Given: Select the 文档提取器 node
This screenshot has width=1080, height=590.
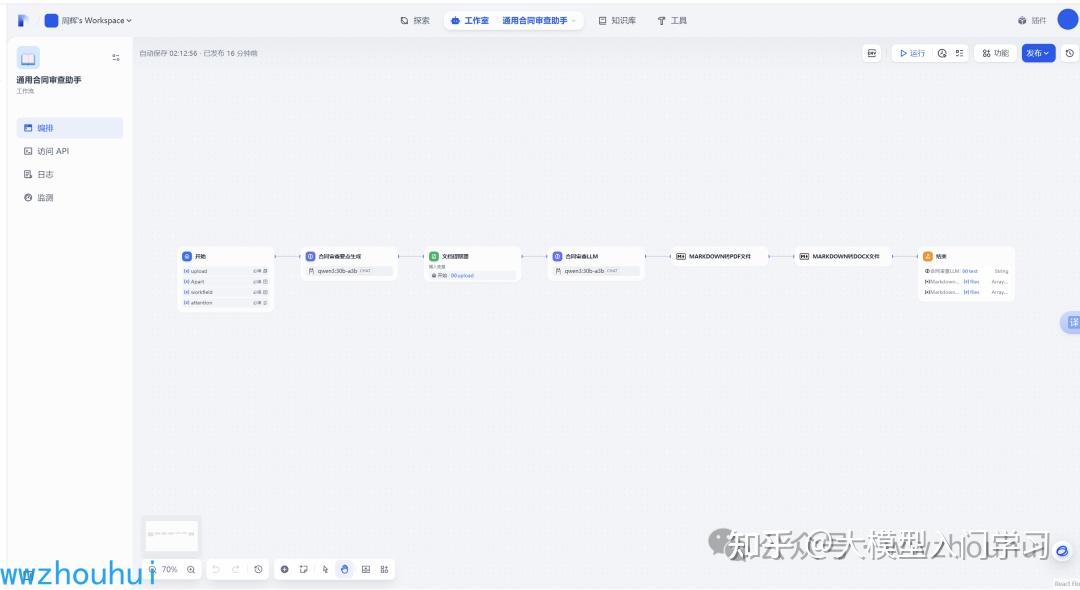Looking at the screenshot, I should [x=472, y=264].
